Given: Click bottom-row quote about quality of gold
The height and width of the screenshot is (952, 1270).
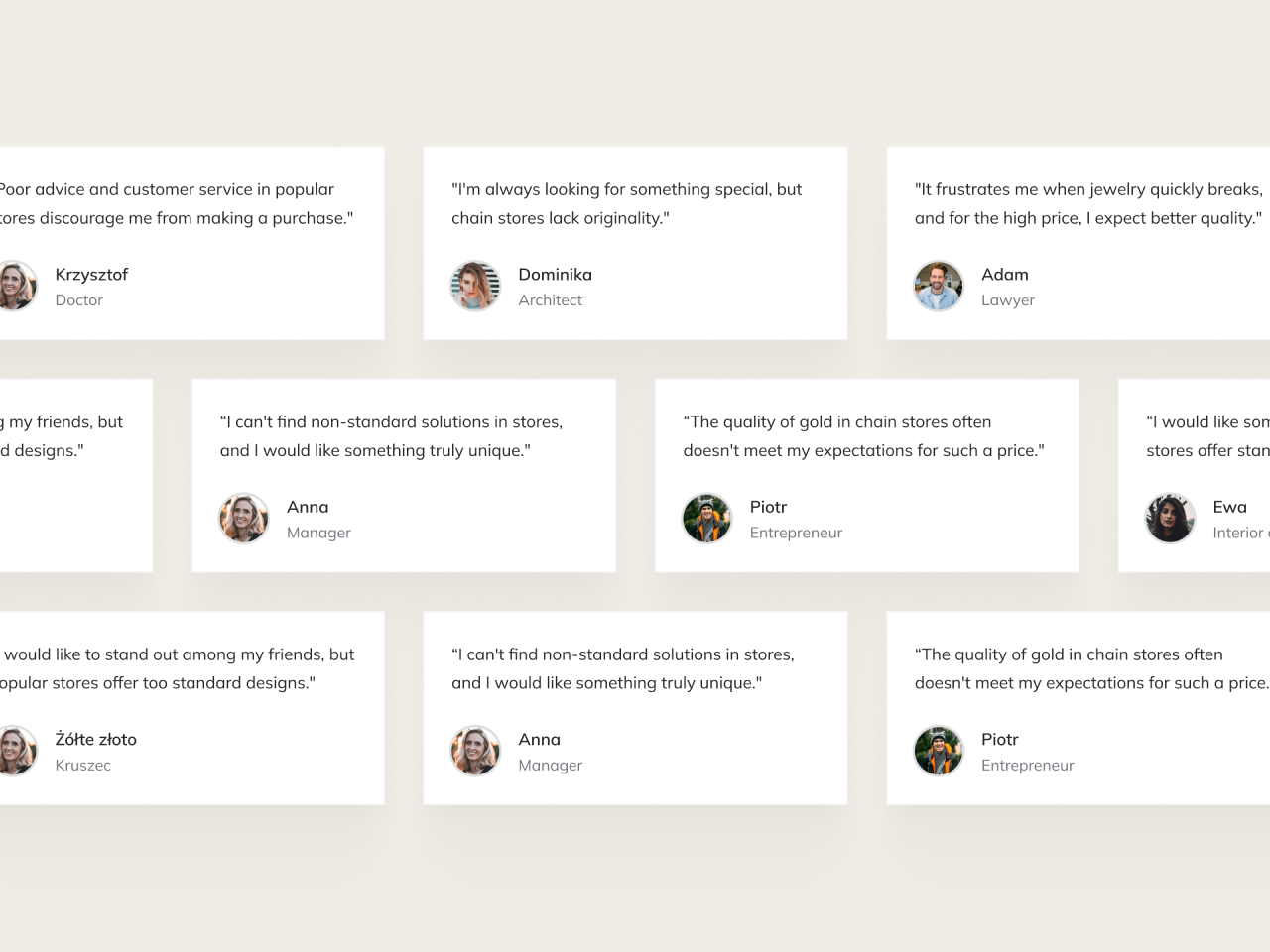Looking at the screenshot, I should [x=1091, y=668].
